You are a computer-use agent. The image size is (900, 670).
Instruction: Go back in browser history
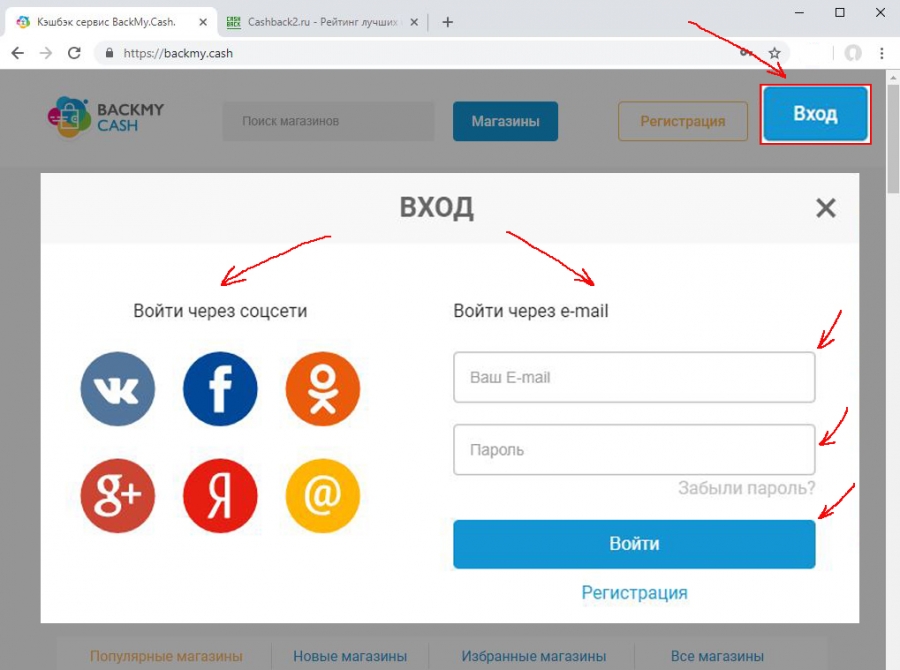tap(18, 53)
